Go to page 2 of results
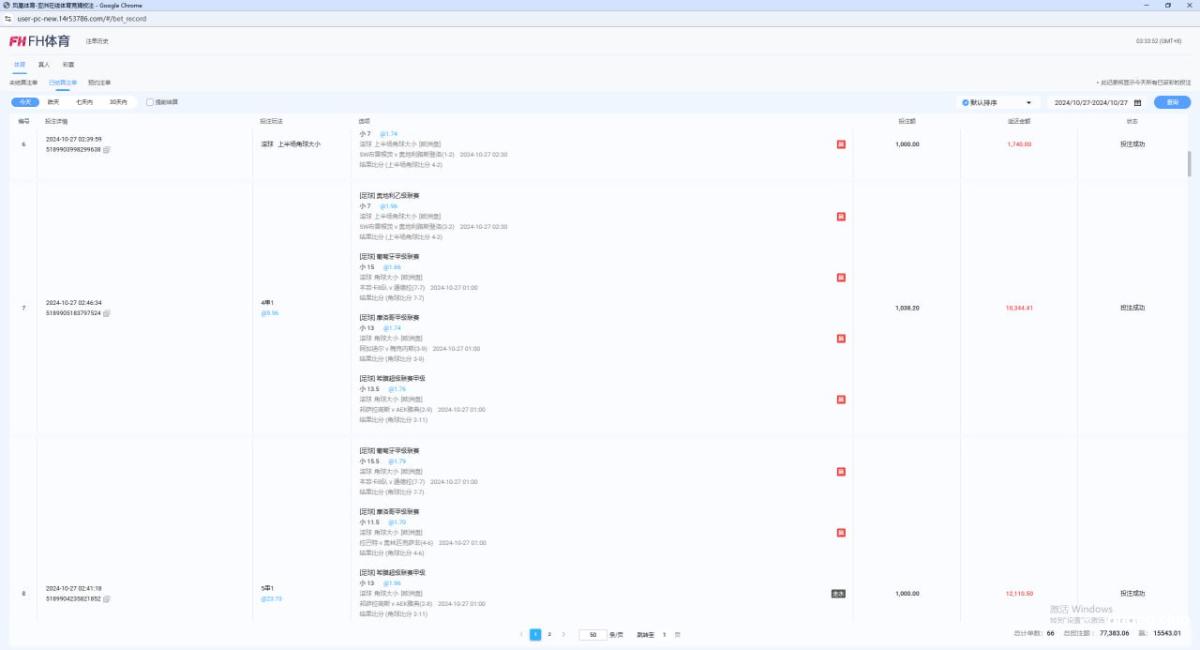The height and width of the screenshot is (650, 1200). click(x=549, y=634)
